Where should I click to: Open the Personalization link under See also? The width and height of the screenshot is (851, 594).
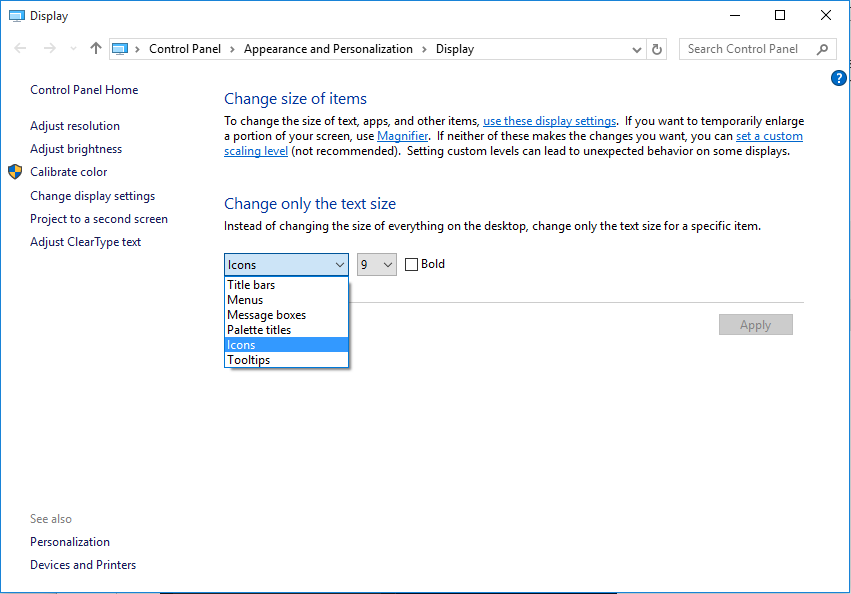(x=70, y=541)
